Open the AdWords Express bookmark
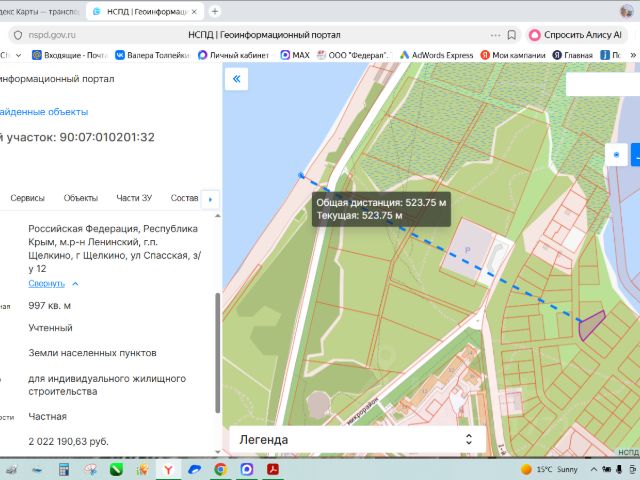 [436, 55]
